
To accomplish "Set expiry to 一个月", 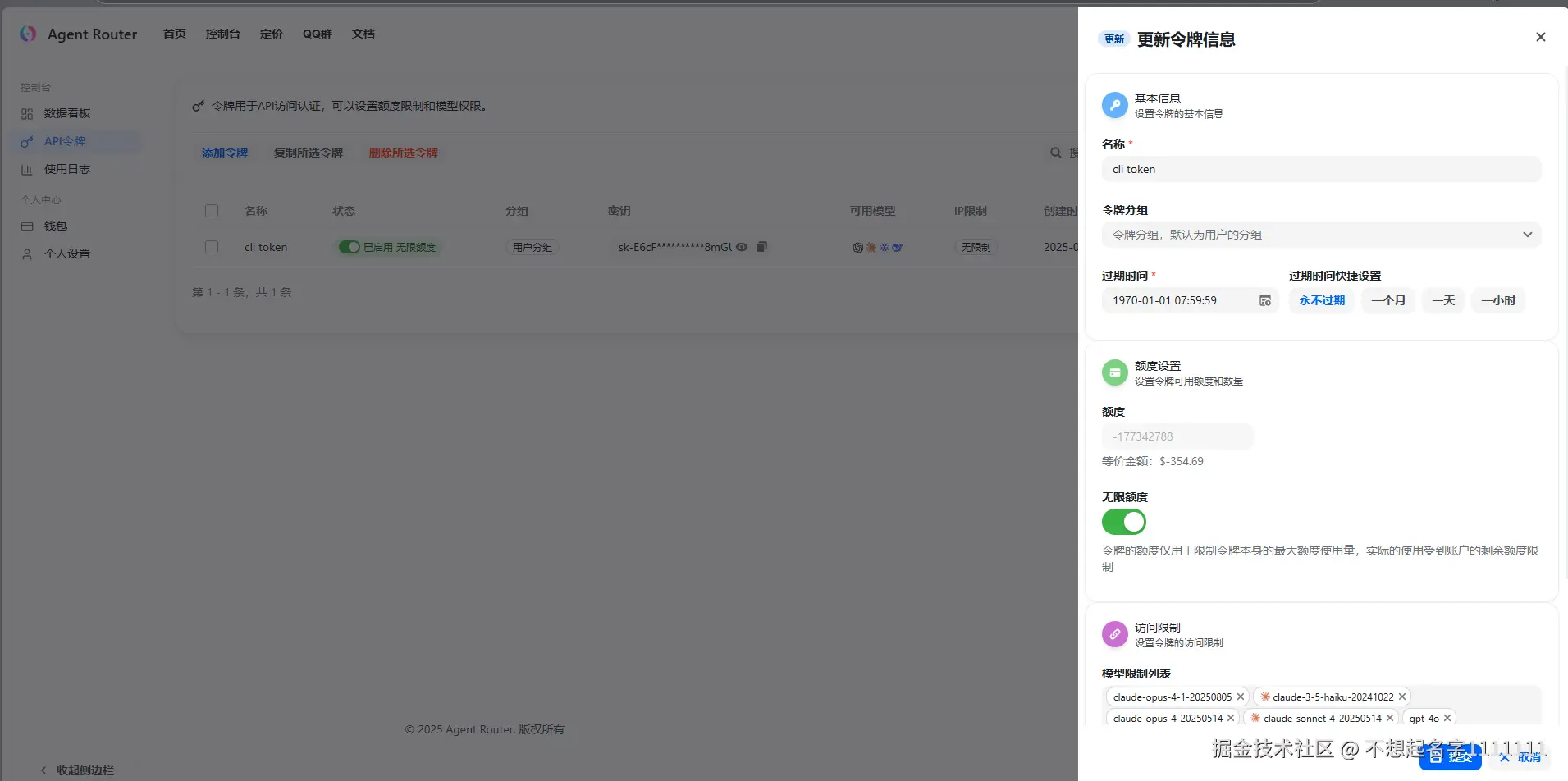I will pyautogui.click(x=1388, y=300).
